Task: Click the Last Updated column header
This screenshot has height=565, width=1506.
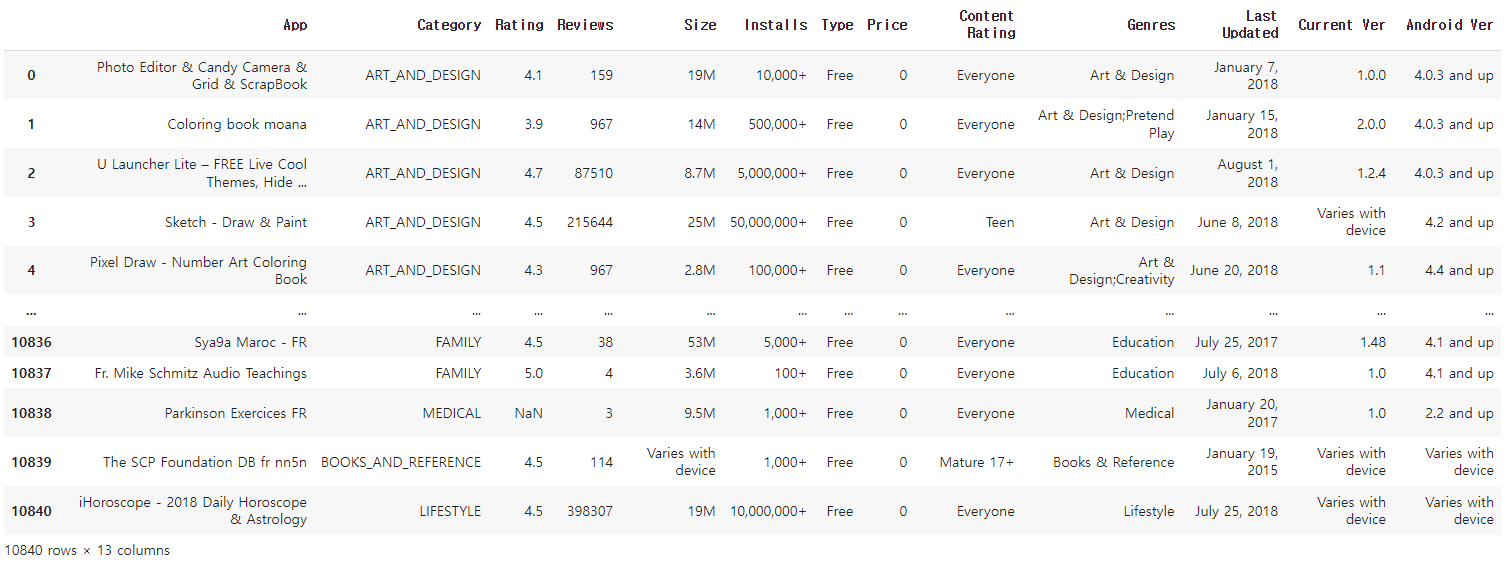Action: pos(1250,25)
